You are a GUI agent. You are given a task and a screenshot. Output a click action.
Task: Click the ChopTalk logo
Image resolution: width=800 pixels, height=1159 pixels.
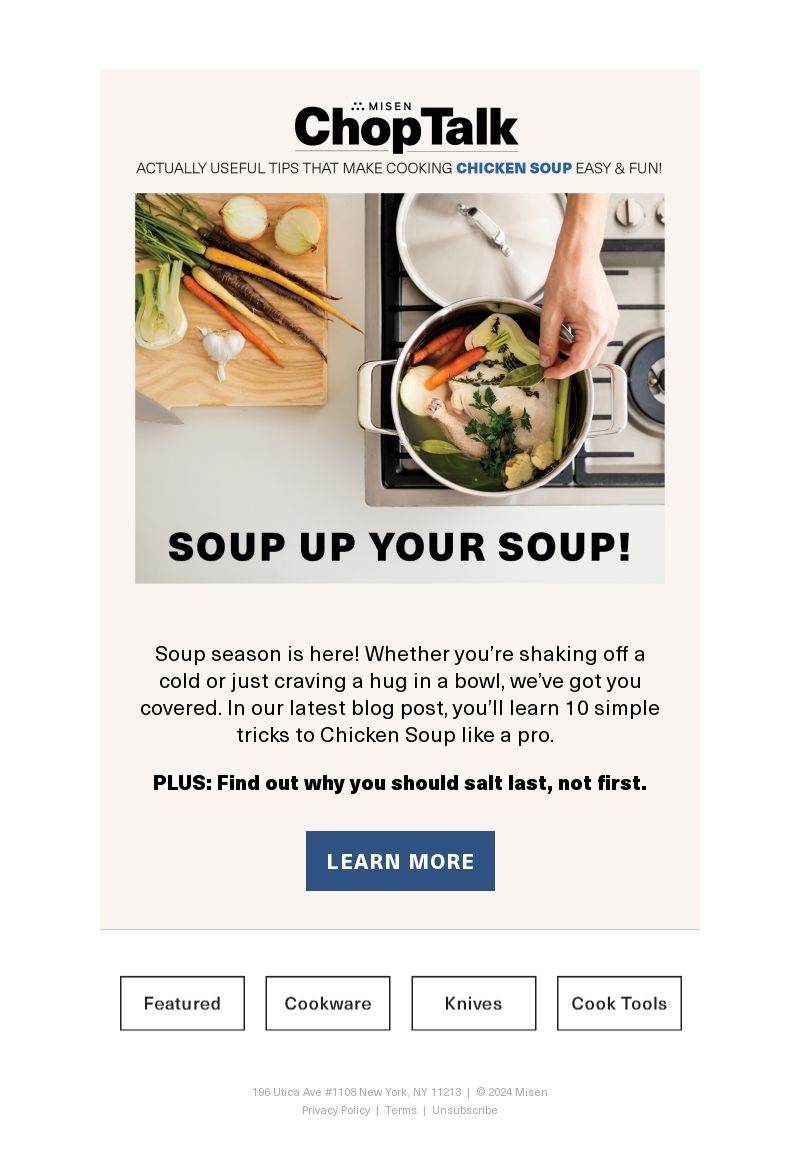tap(406, 128)
